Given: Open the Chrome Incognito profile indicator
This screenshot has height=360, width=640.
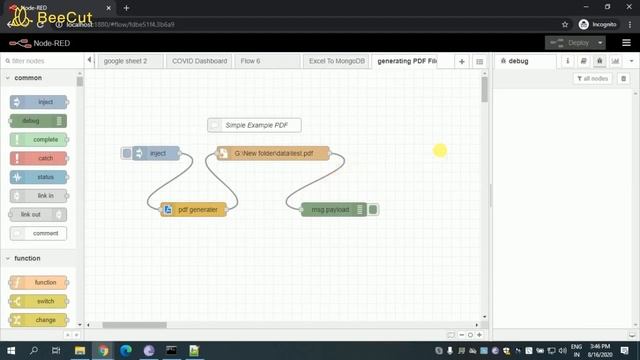Looking at the screenshot, I should click(x=598, y=24).
